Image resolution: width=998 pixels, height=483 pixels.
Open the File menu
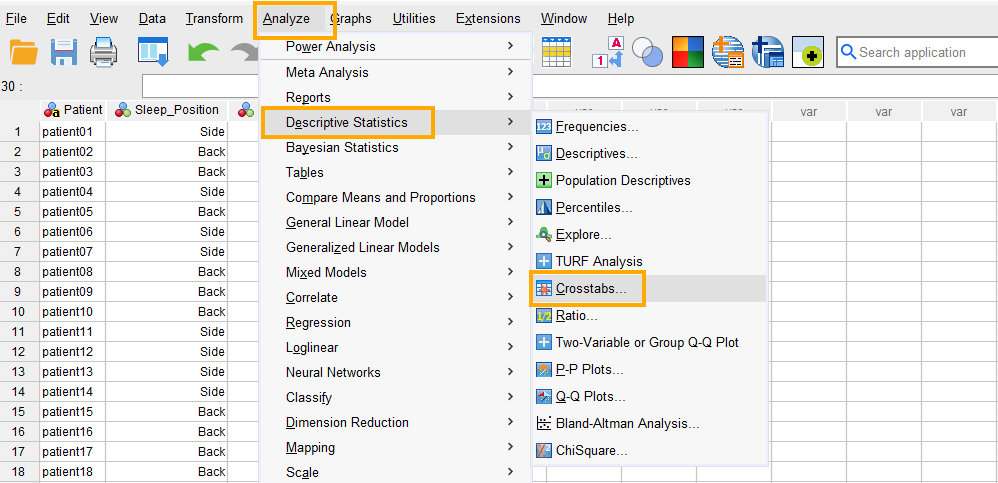[x=16, y=18]
